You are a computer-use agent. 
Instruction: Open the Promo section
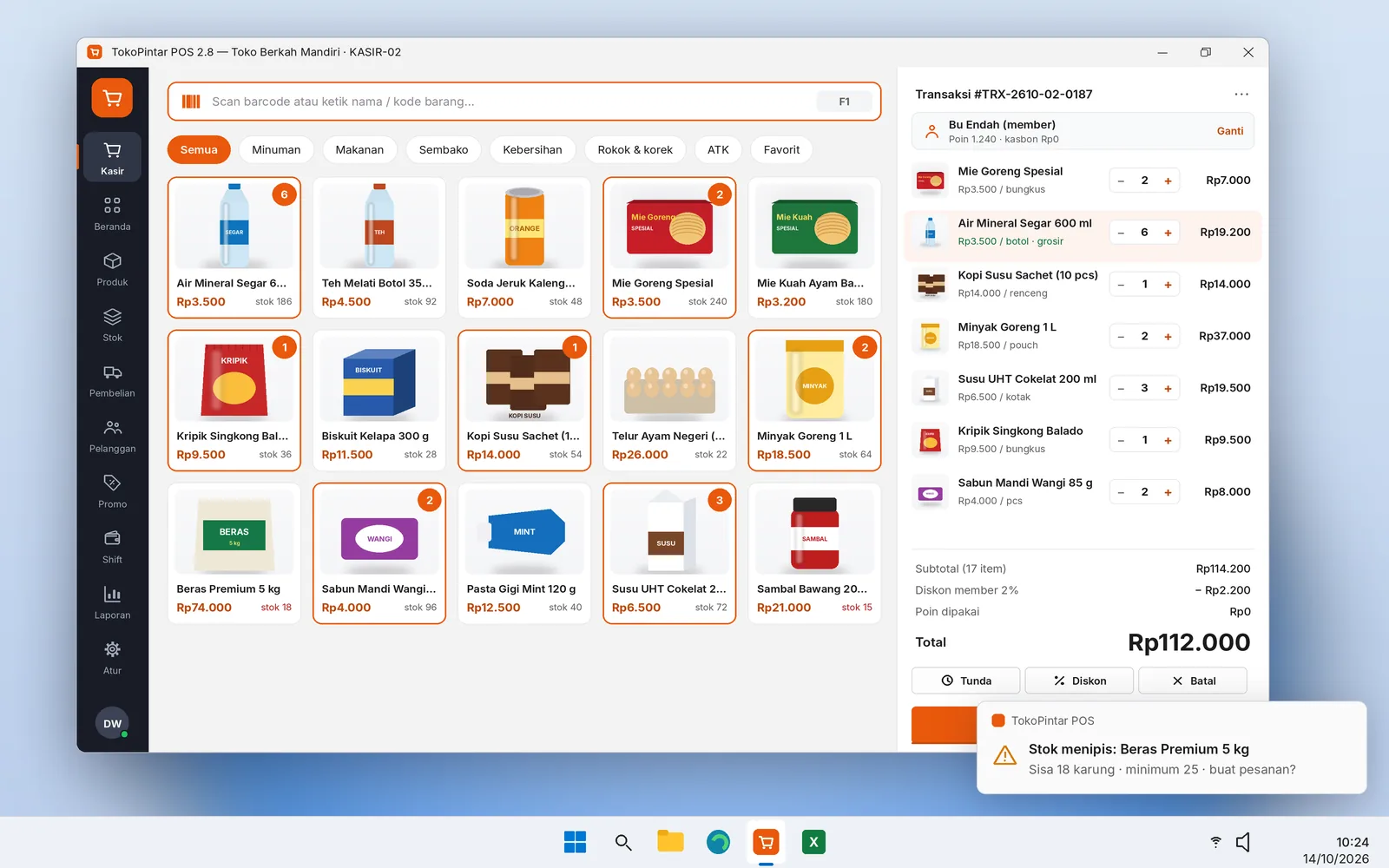[112, 490]
